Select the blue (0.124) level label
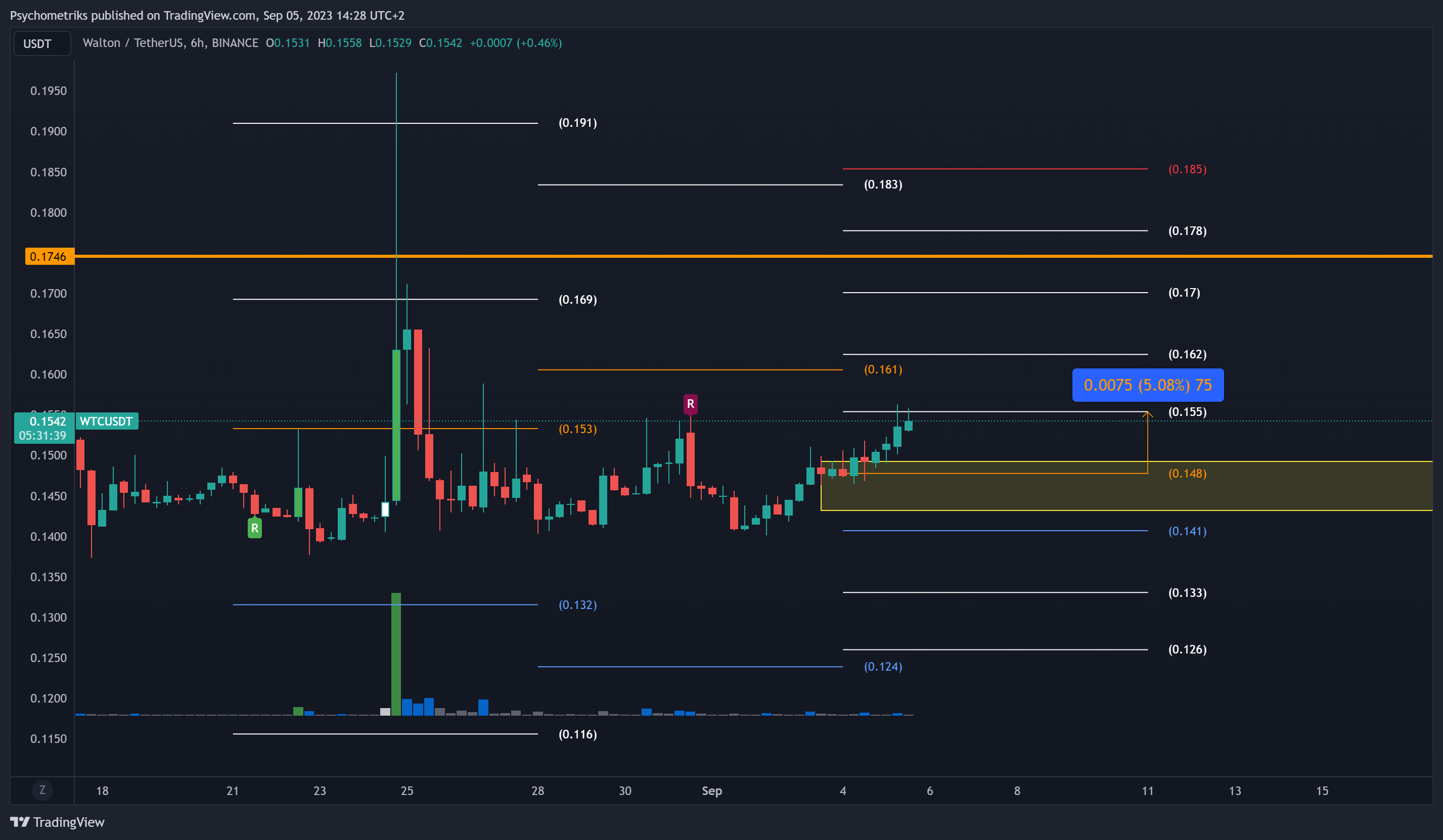The height and width of the screenshot is (840, 1443). point(883,667)
